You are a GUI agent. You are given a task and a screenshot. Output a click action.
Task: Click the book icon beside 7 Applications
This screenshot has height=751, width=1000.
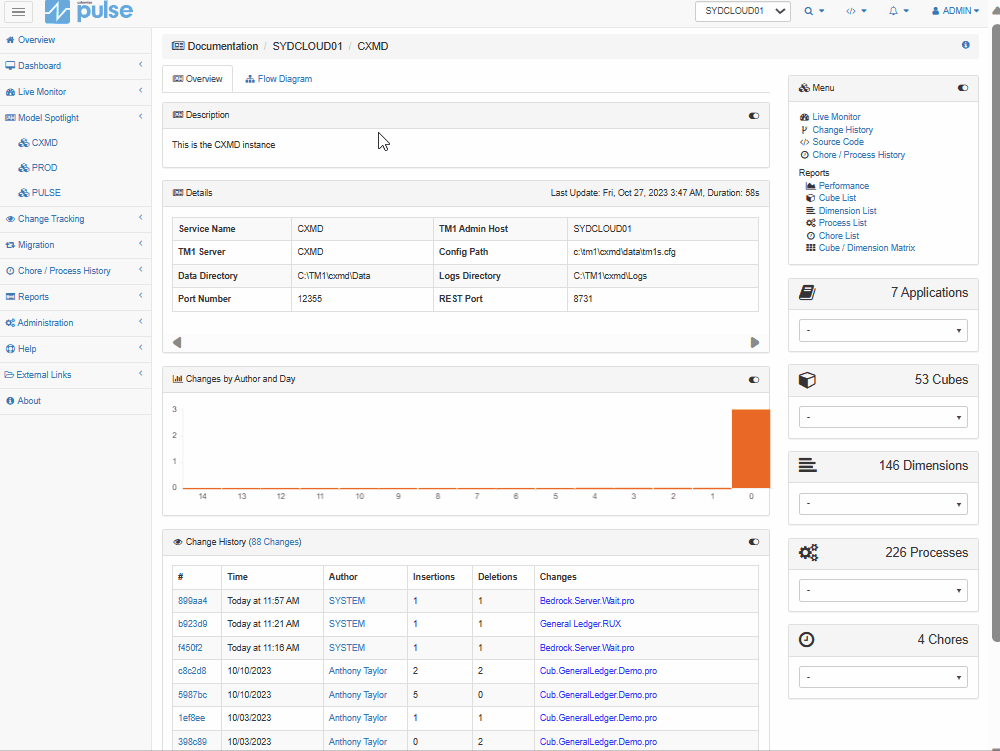point(807,293)
